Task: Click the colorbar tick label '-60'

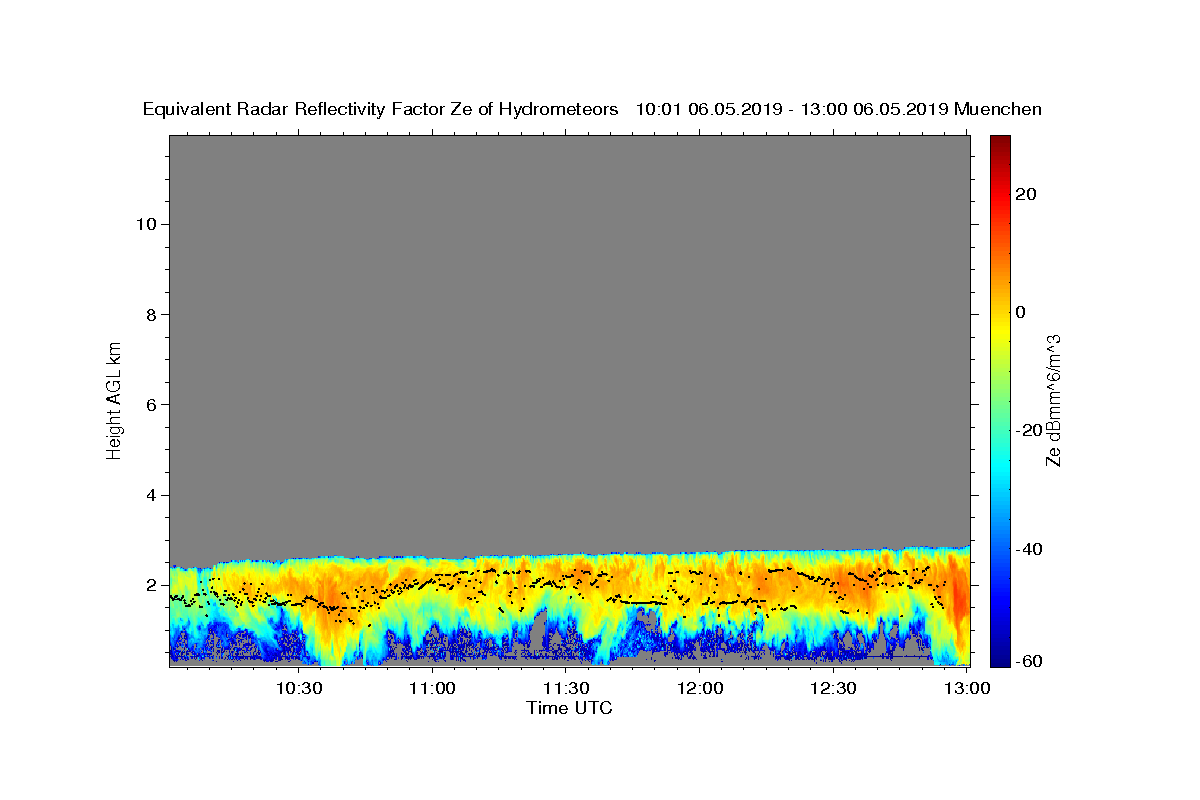Action: (x=1030, y=661)
